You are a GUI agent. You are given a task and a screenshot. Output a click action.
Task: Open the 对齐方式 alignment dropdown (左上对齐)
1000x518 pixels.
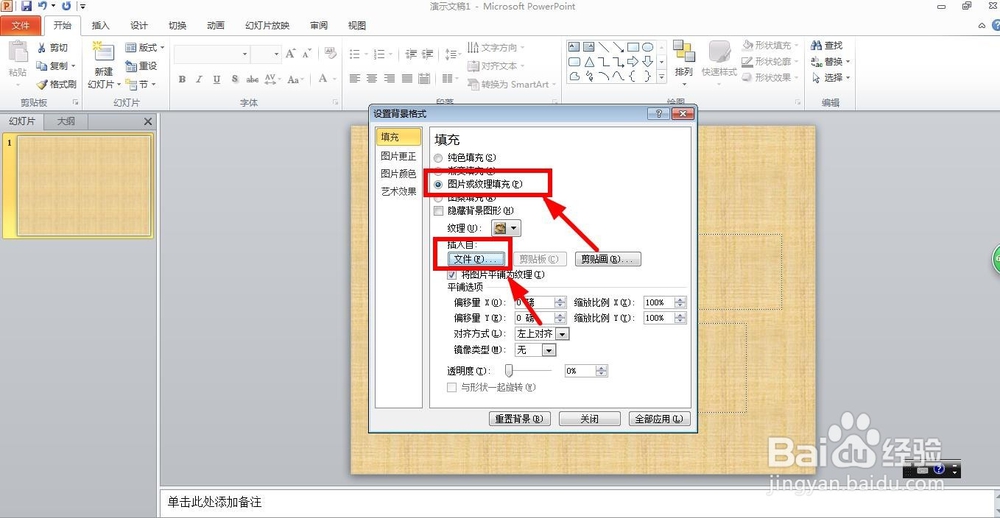pos(562,334)
